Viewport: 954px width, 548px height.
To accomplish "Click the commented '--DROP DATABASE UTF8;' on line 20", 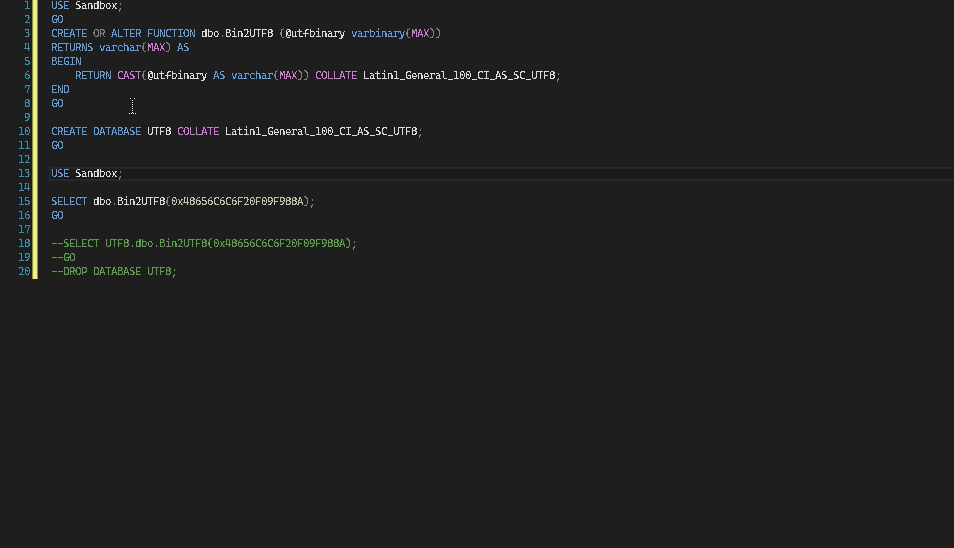I will [x=114, y=271].
